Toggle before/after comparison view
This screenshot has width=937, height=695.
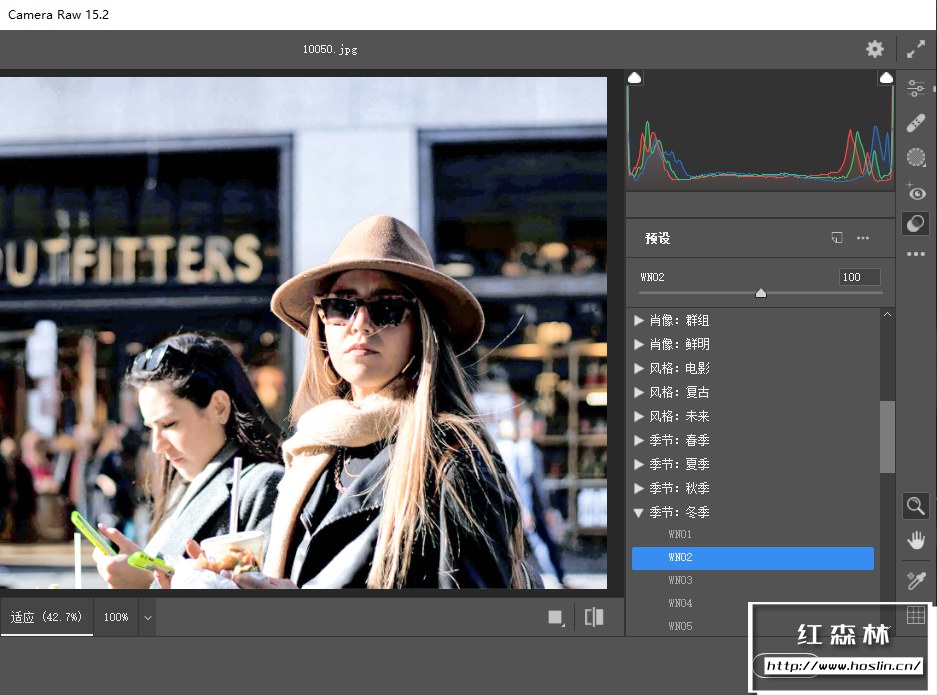point(594,617)
